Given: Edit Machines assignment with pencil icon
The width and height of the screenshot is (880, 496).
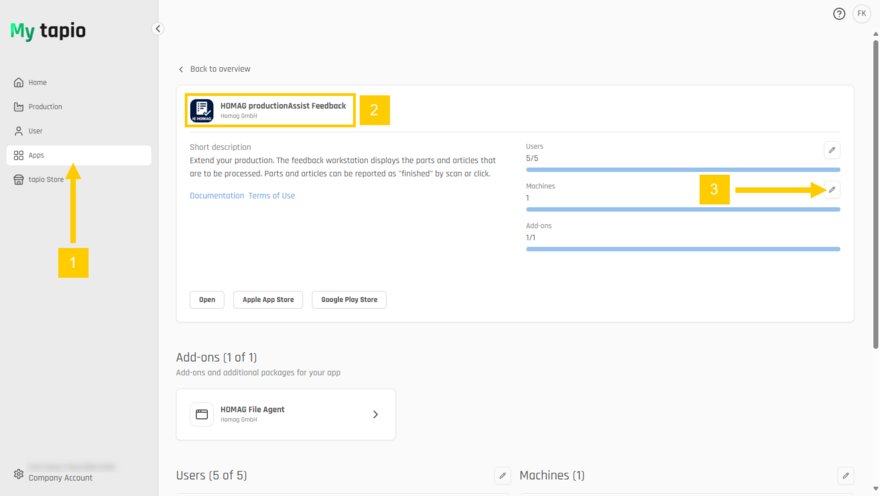Looking at the screenshot, I should 832,190.
